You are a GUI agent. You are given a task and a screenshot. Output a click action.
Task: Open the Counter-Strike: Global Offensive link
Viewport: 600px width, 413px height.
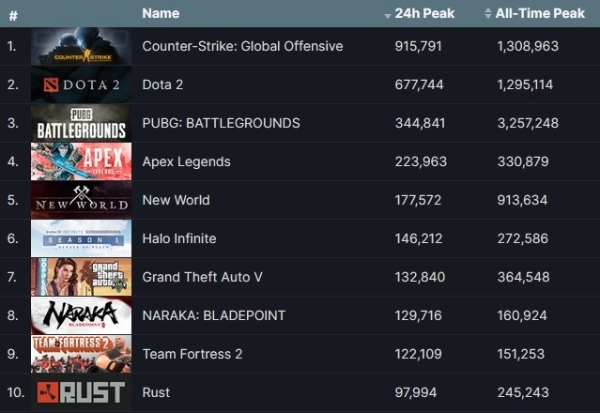point(242,46)
